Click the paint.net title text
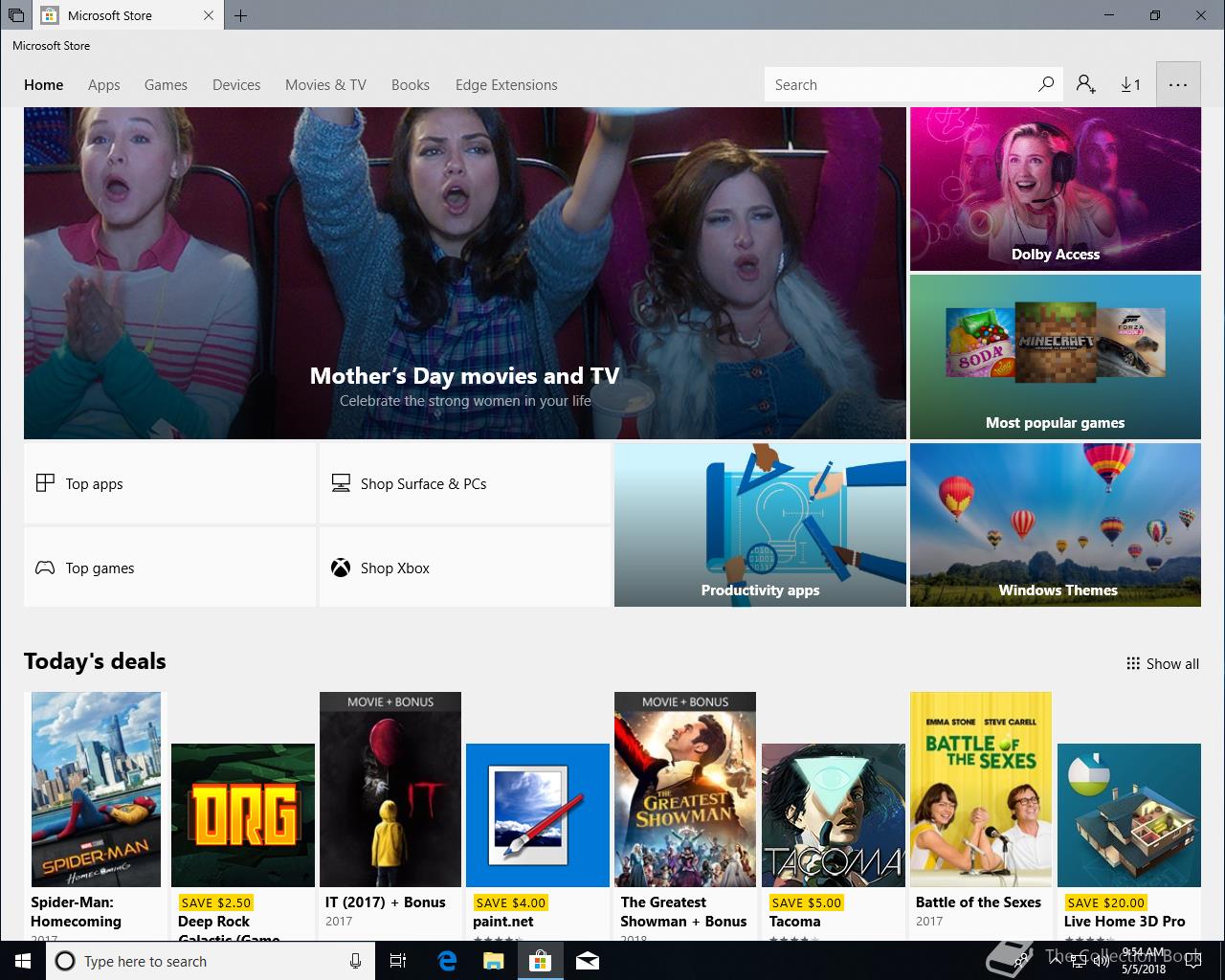 click(x=503, y=921)
